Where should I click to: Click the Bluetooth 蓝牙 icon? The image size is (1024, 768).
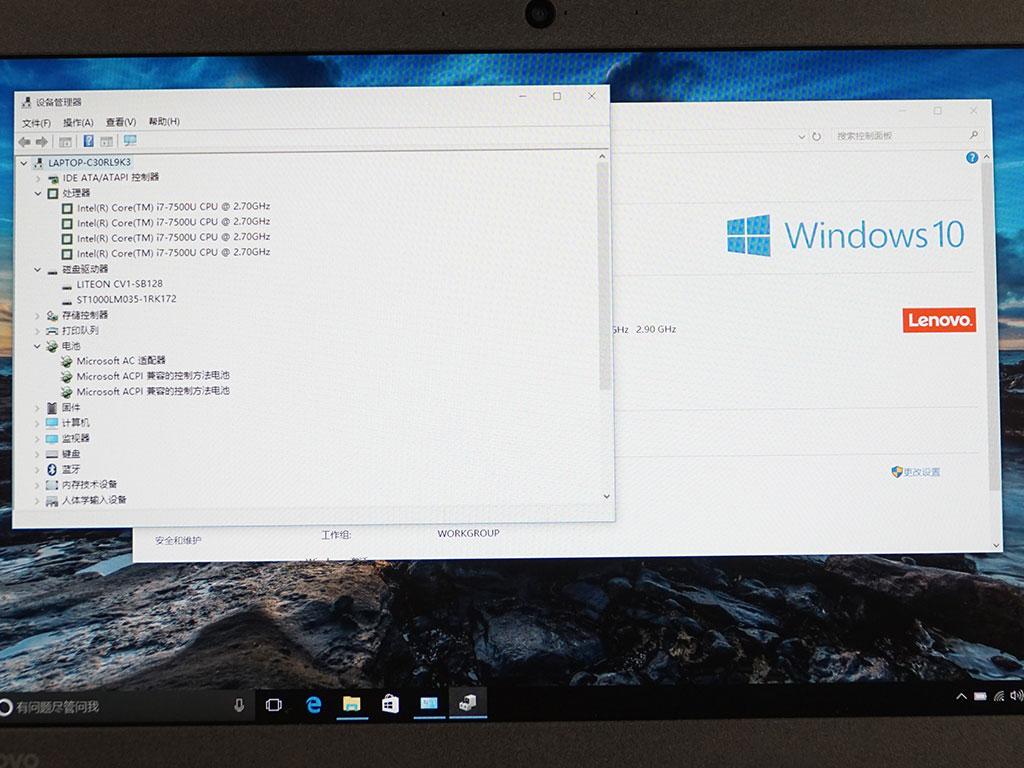(52, 470)
